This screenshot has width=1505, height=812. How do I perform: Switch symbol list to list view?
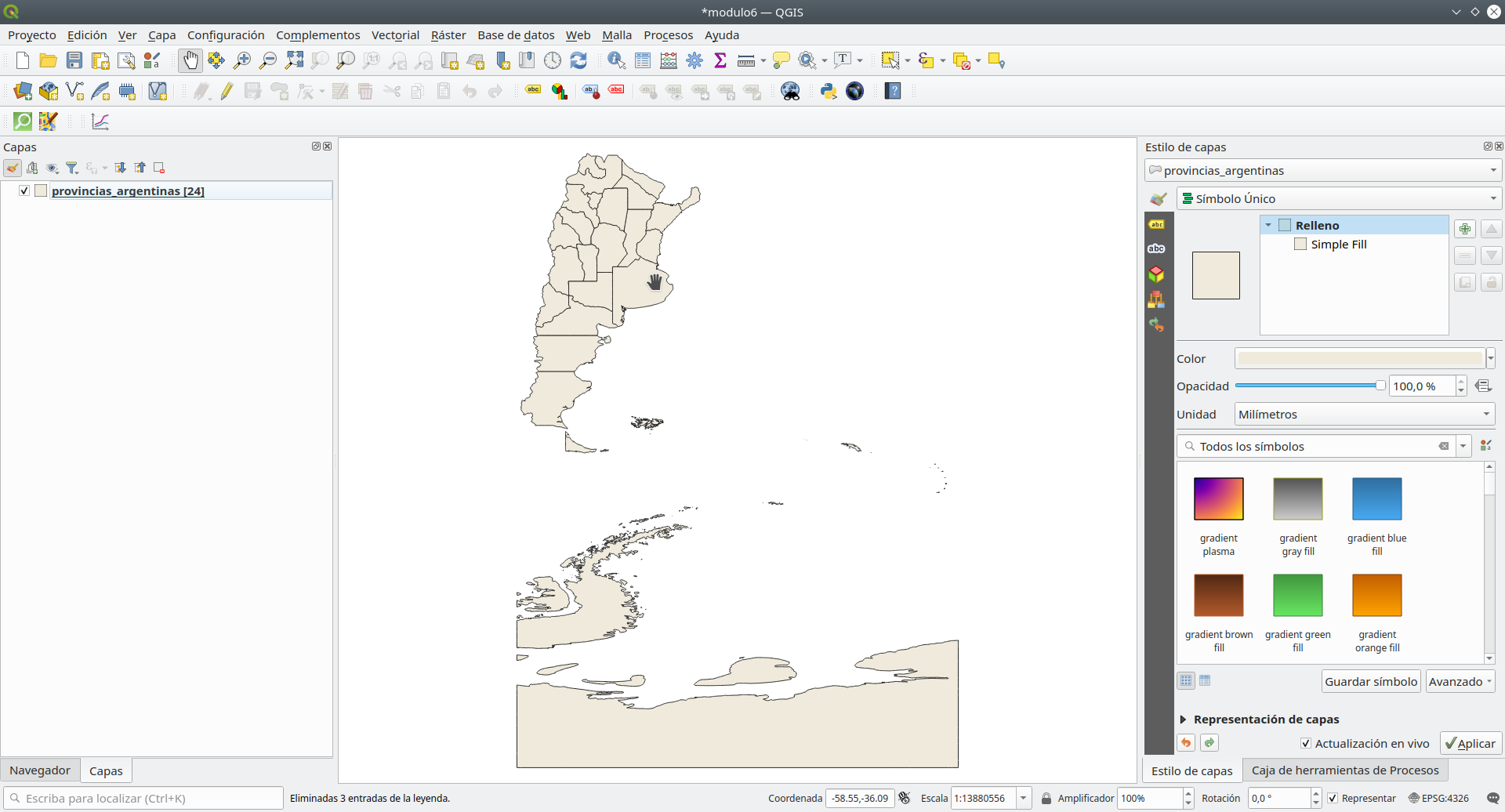click(x=1205, y=680)
